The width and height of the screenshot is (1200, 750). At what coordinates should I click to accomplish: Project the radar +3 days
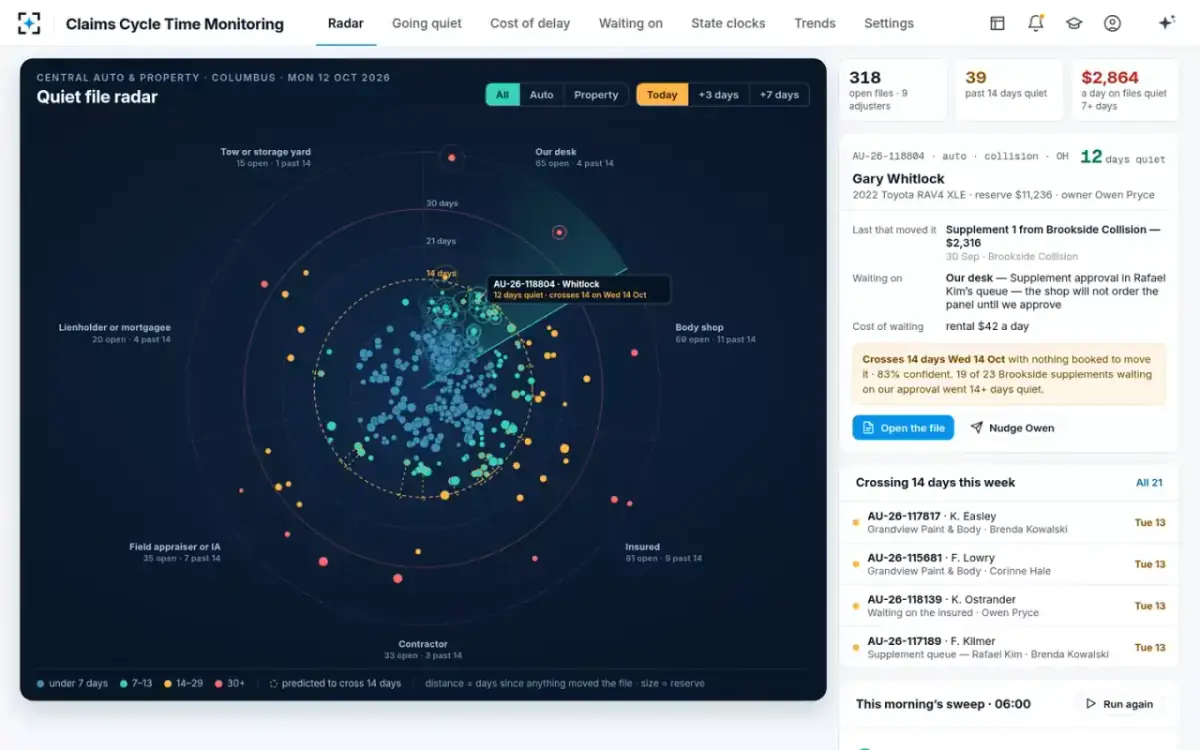click(719, 95)
